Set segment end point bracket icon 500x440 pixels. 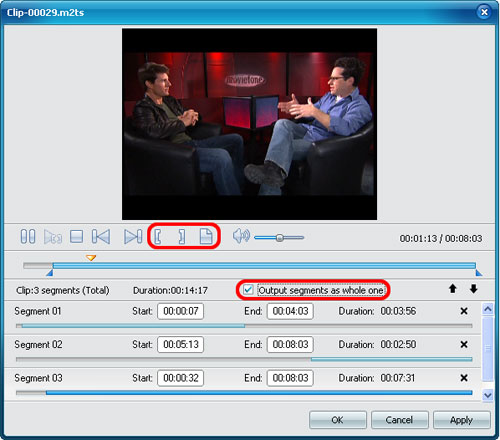pos(182,237)
